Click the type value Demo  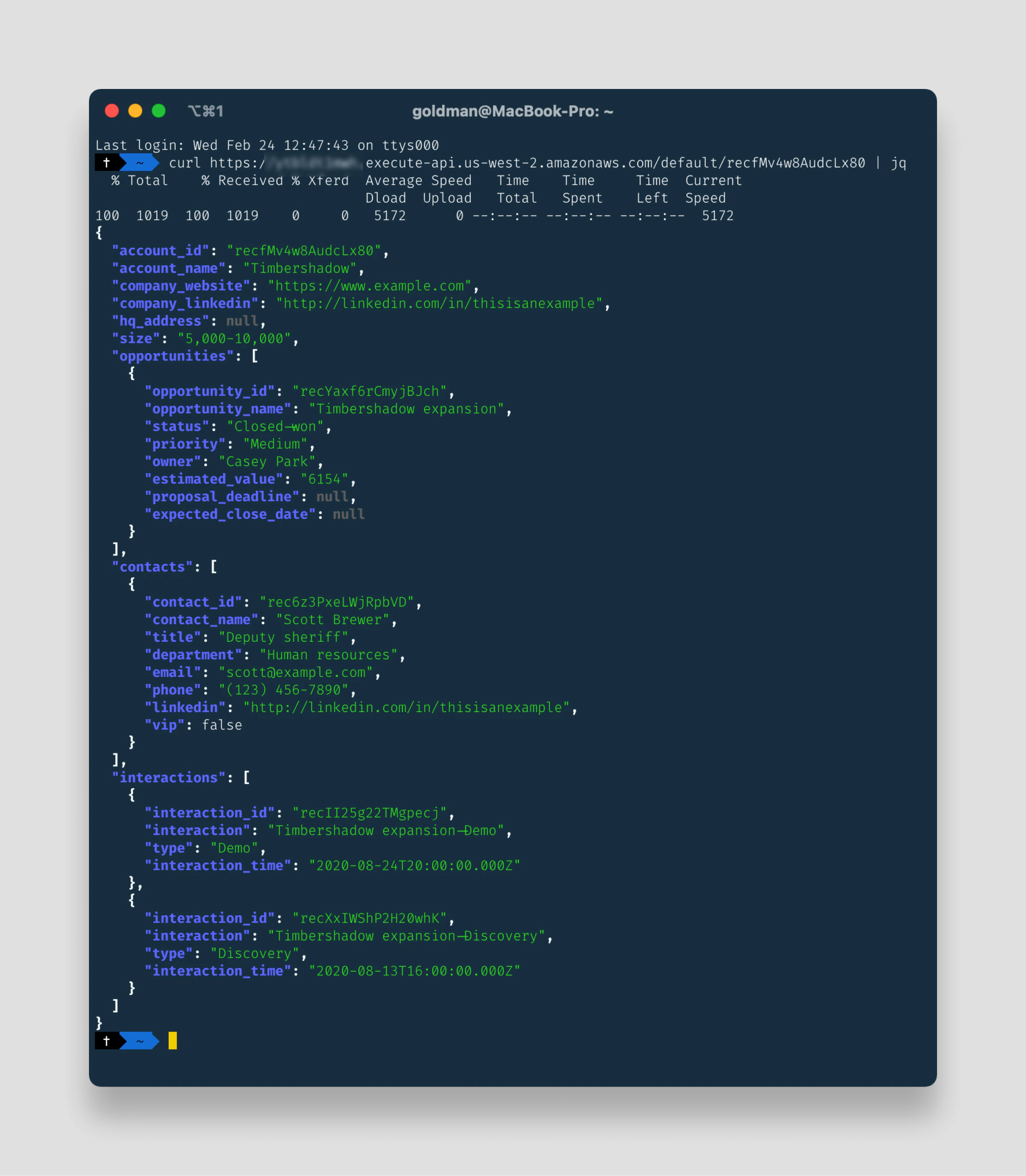pyautogui.click(x=234, y=848)
